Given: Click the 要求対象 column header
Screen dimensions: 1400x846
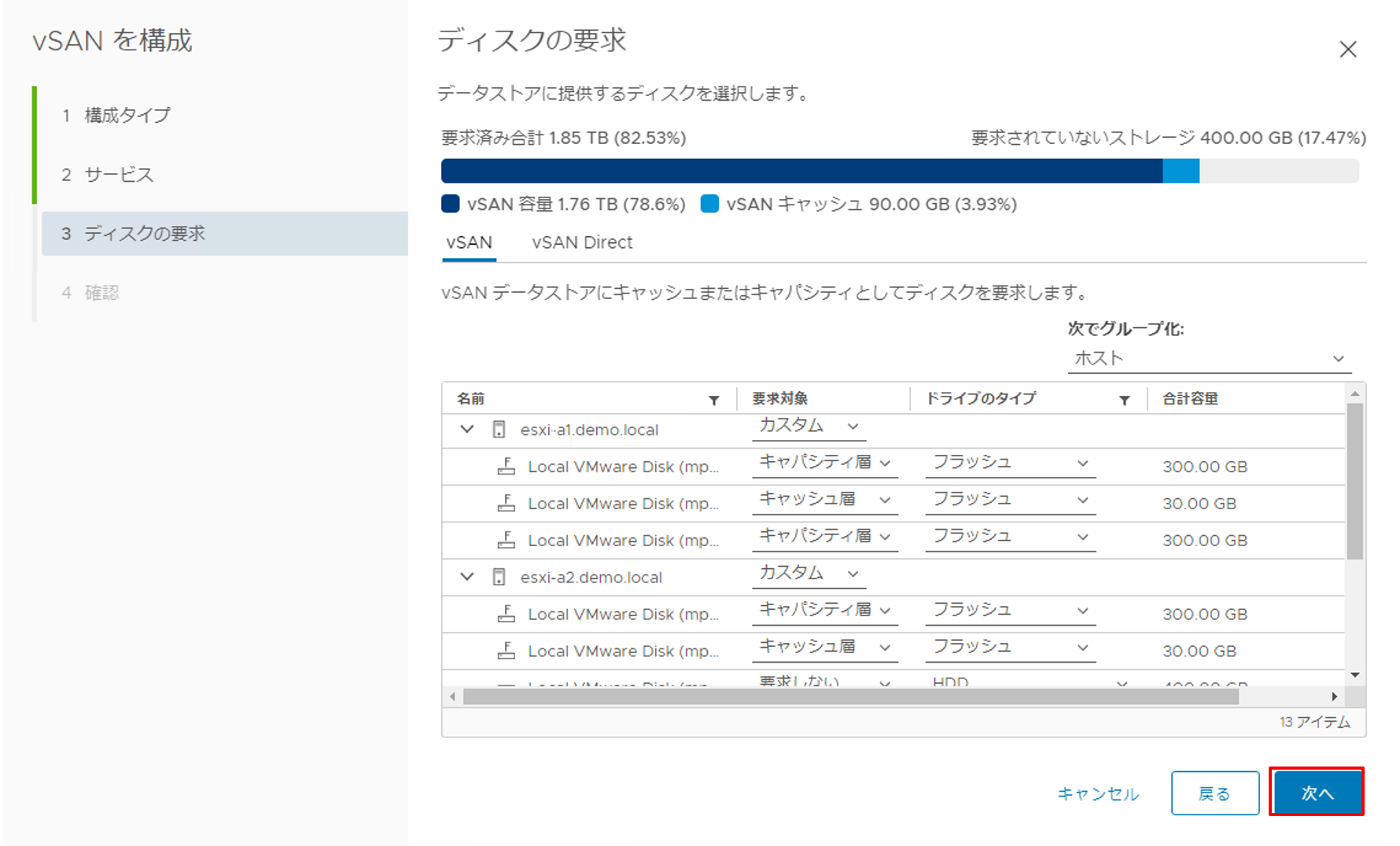Looking at the screenshot, I should tap(779, 399).
